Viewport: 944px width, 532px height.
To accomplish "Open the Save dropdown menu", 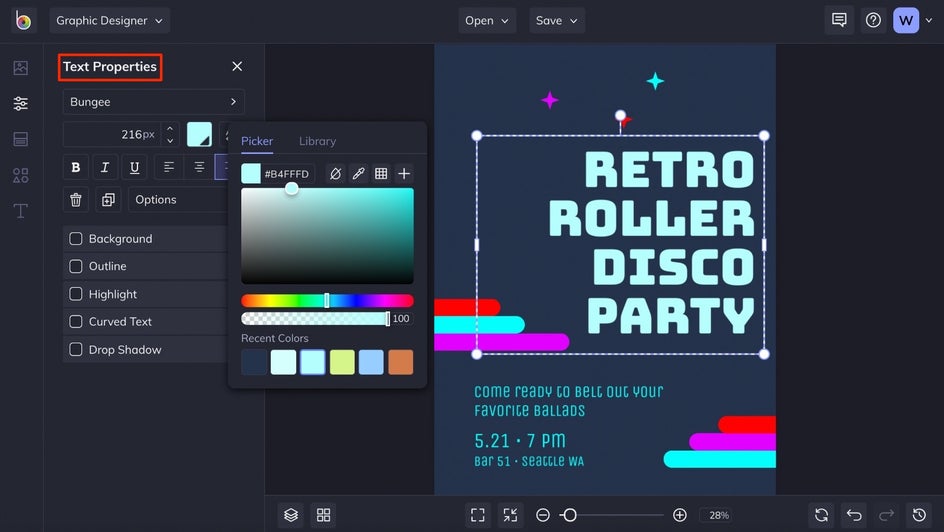I will (x=557, y=20).
